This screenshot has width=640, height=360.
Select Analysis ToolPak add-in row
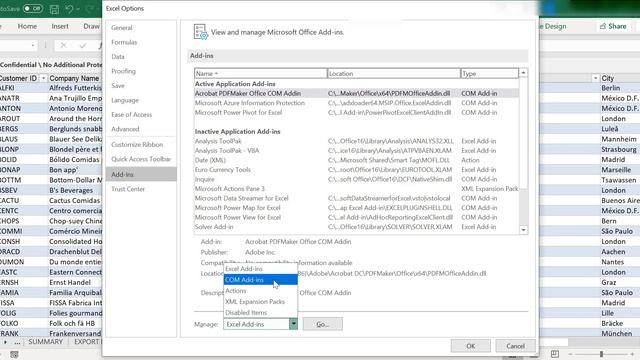tap(356, 141)
